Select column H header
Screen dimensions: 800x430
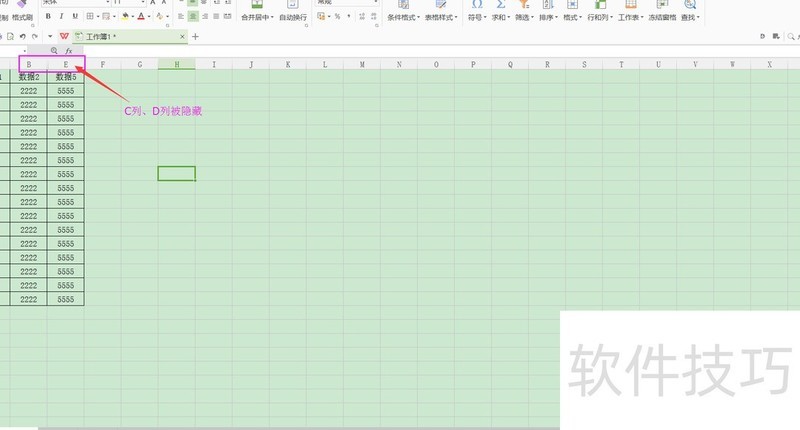click(x=177, y=64)
